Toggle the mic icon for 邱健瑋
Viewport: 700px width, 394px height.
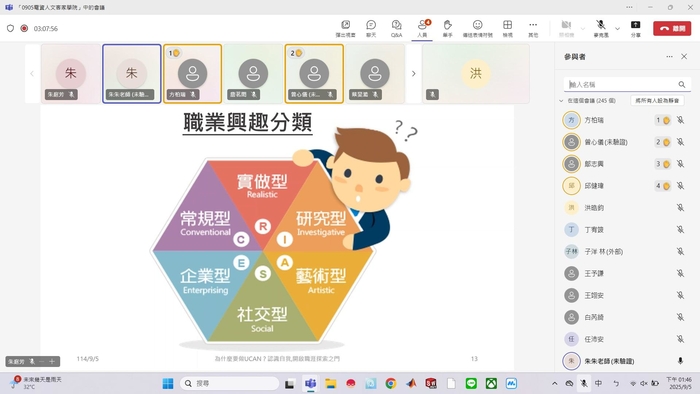[x=680, y=186]
